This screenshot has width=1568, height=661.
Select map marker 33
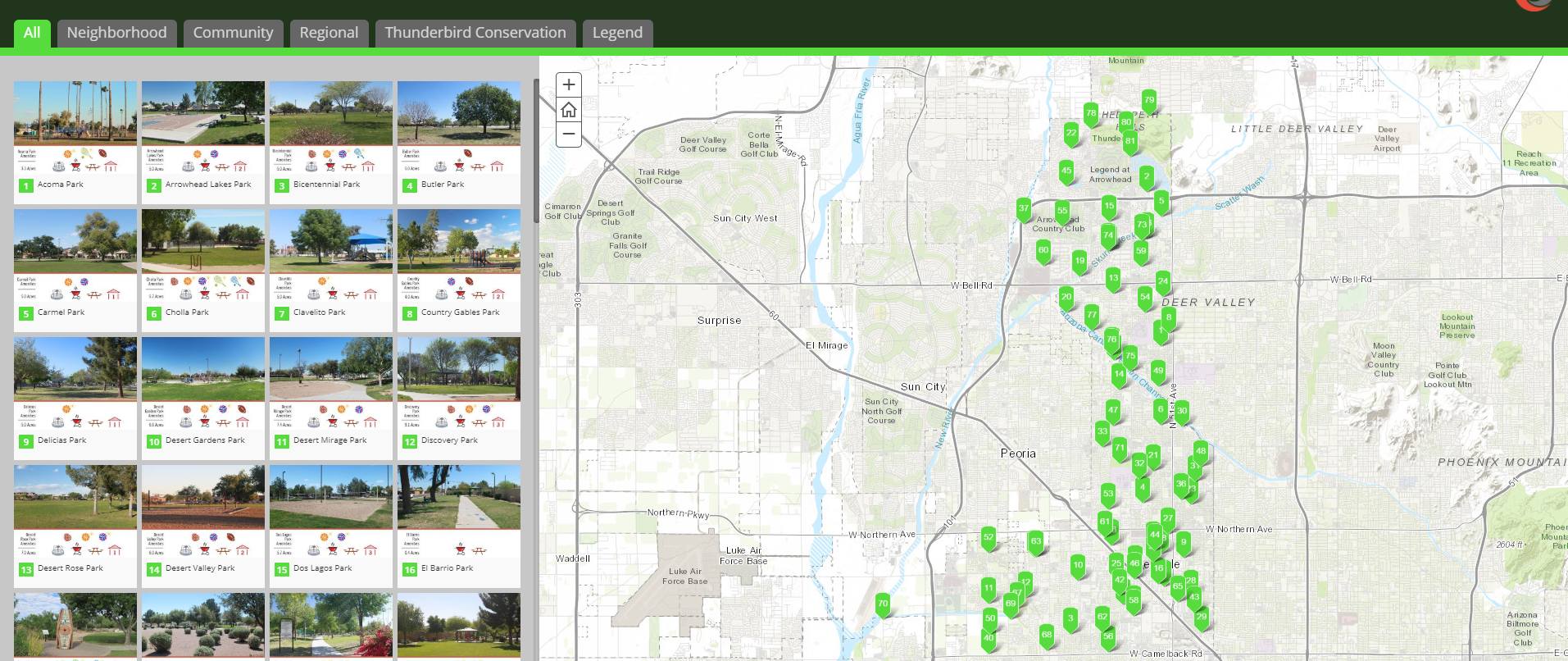(x=1102, y=432)
